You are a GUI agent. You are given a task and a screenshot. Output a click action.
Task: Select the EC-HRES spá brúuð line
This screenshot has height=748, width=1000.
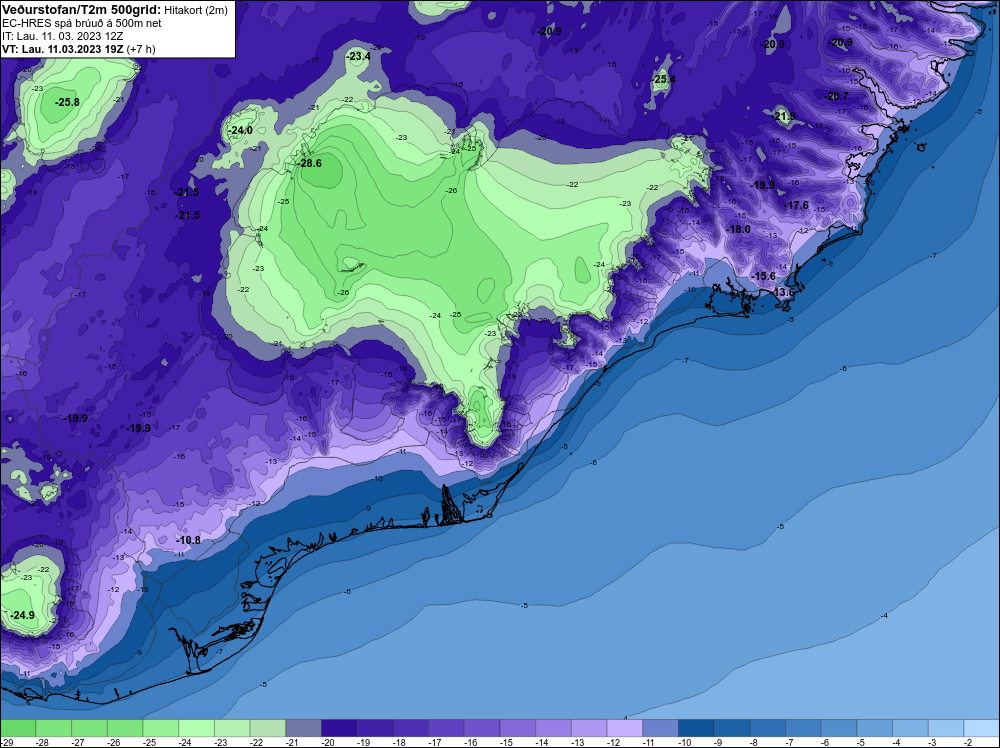click(x=82, y=23)
